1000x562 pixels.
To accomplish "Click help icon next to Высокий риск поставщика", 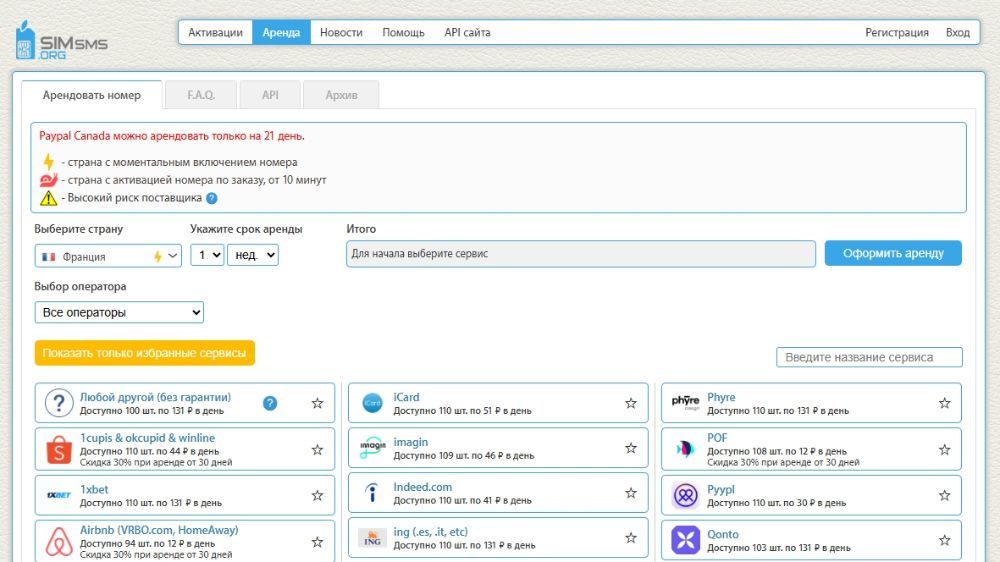I will click(x=212, y=198).
